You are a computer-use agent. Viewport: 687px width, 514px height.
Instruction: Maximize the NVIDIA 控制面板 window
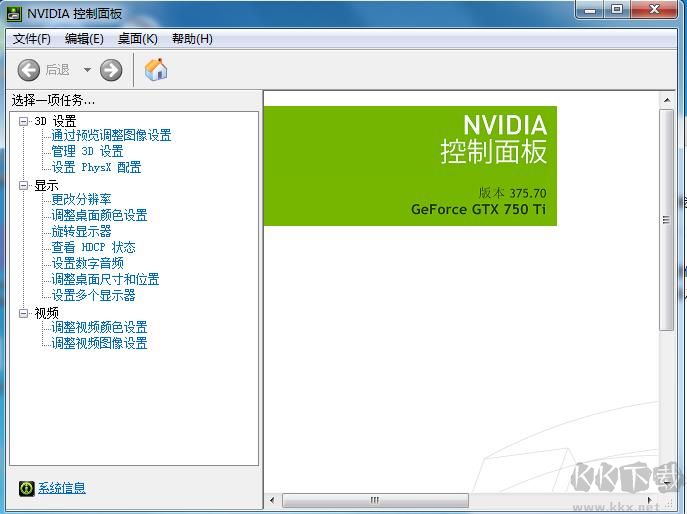[617, 10]
